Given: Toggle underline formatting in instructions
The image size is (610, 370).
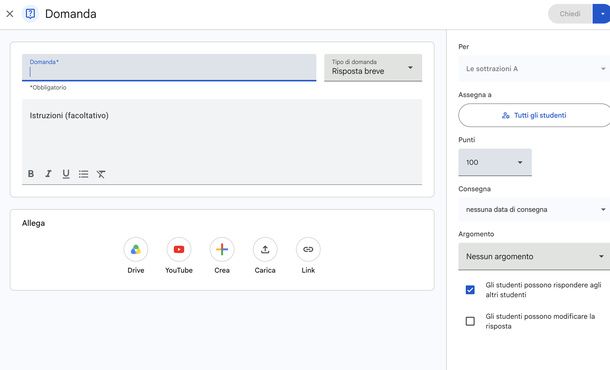Looking at the screenshot, I should [66, 174].
